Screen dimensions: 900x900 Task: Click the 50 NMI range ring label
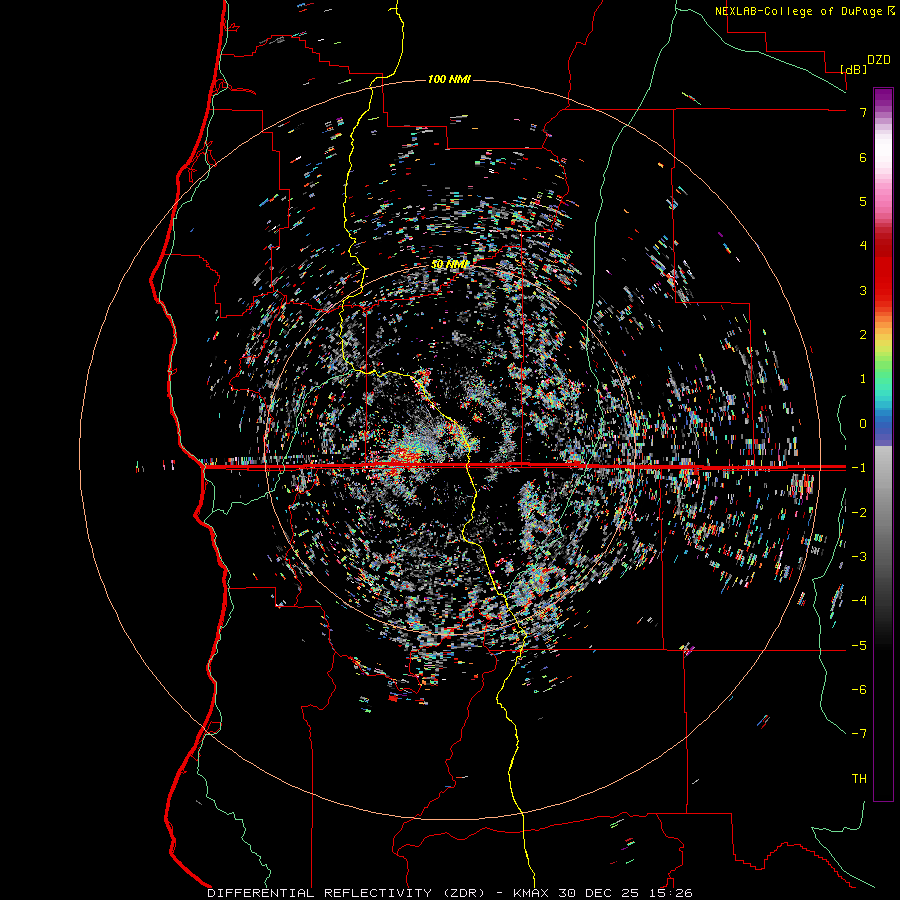(449, 264)
